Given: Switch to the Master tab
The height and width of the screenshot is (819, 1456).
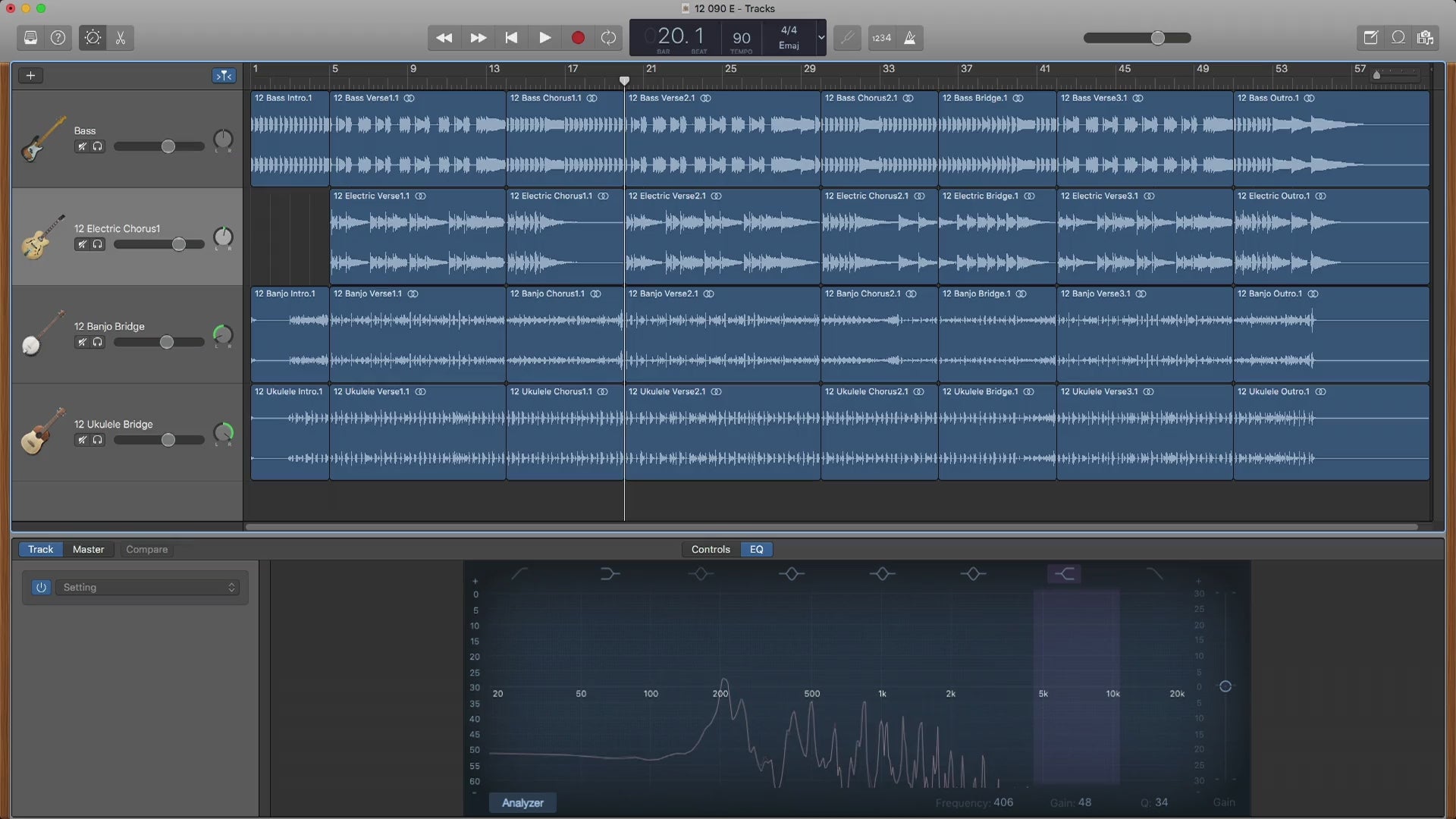Looking at the screenshot, I should tap(88, 549).
